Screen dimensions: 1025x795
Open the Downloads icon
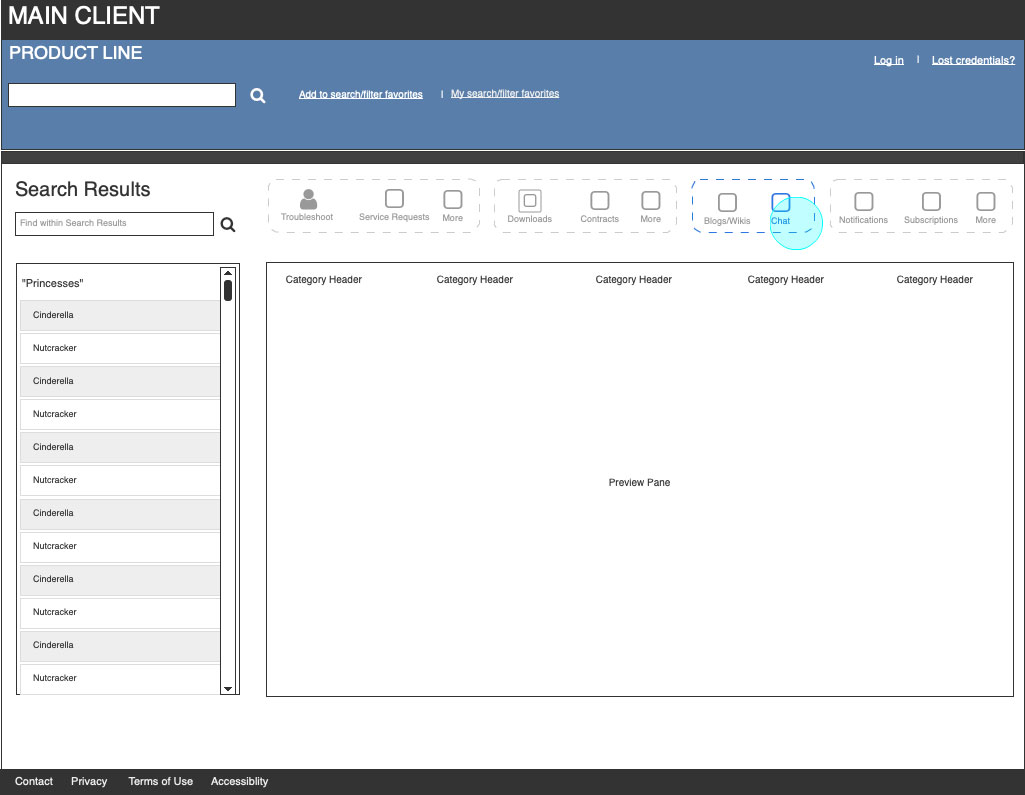point(530,200)
